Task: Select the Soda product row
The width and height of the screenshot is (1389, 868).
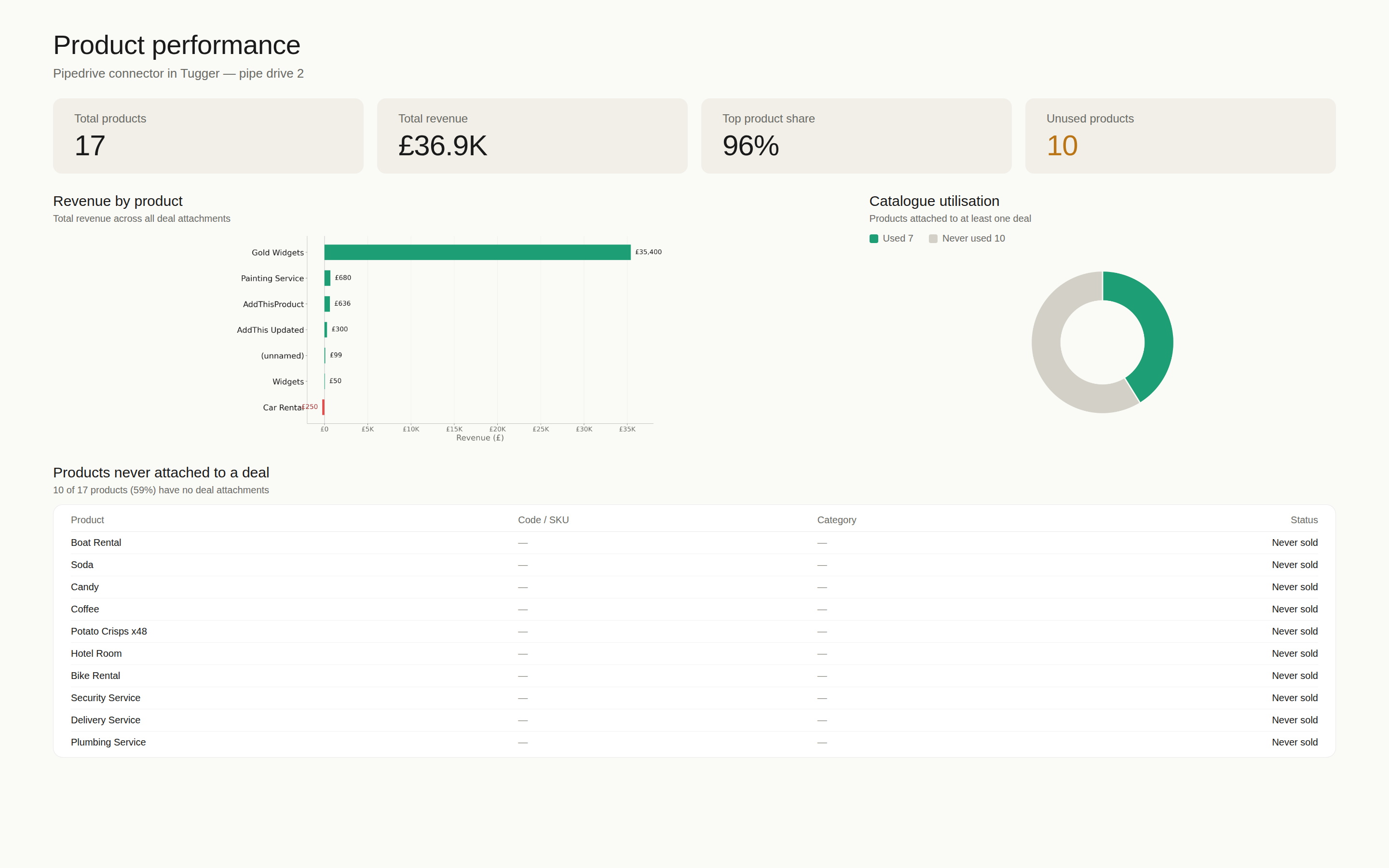Action: click(x=694, y=565)
